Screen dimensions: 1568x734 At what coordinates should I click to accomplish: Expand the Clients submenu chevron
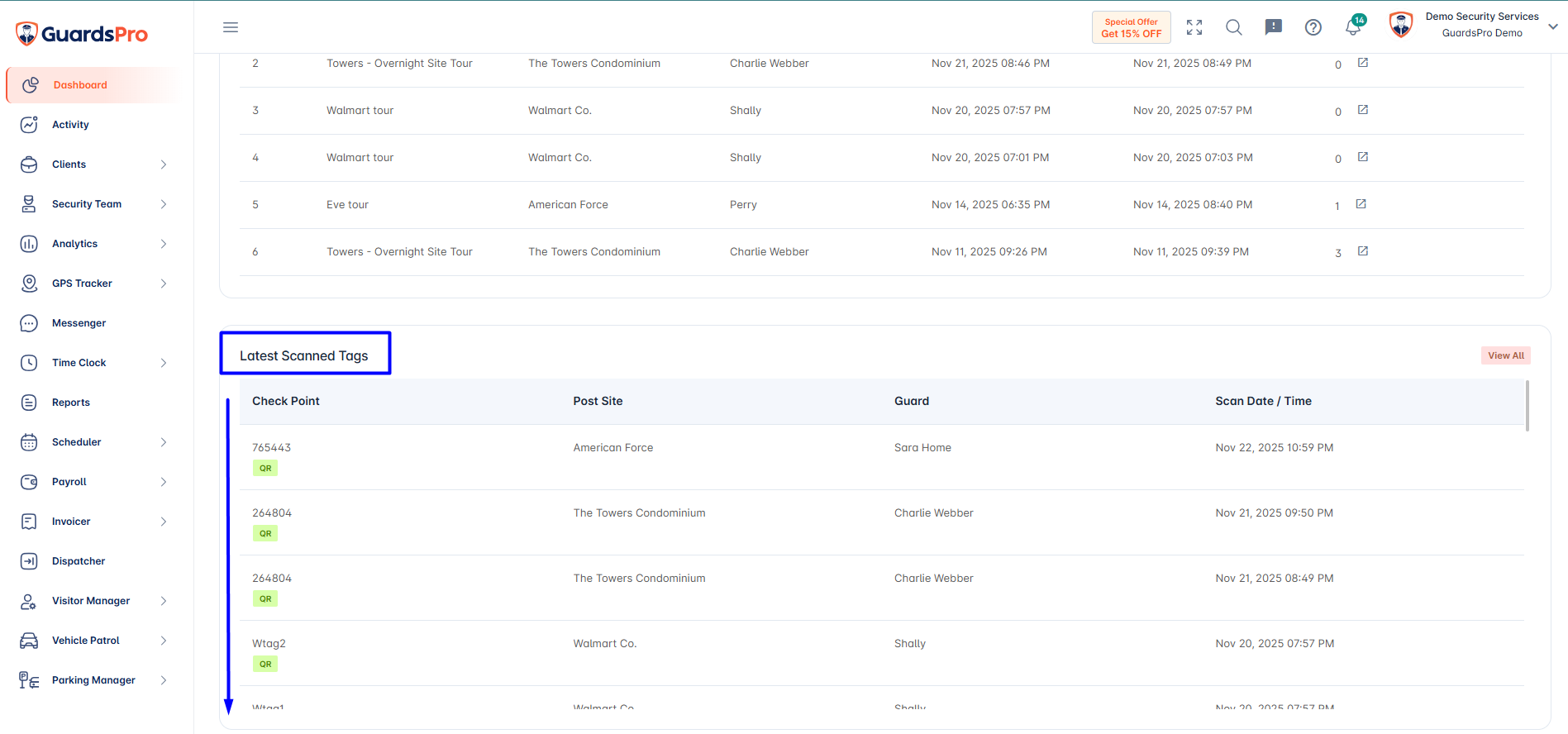click(164, 164)
